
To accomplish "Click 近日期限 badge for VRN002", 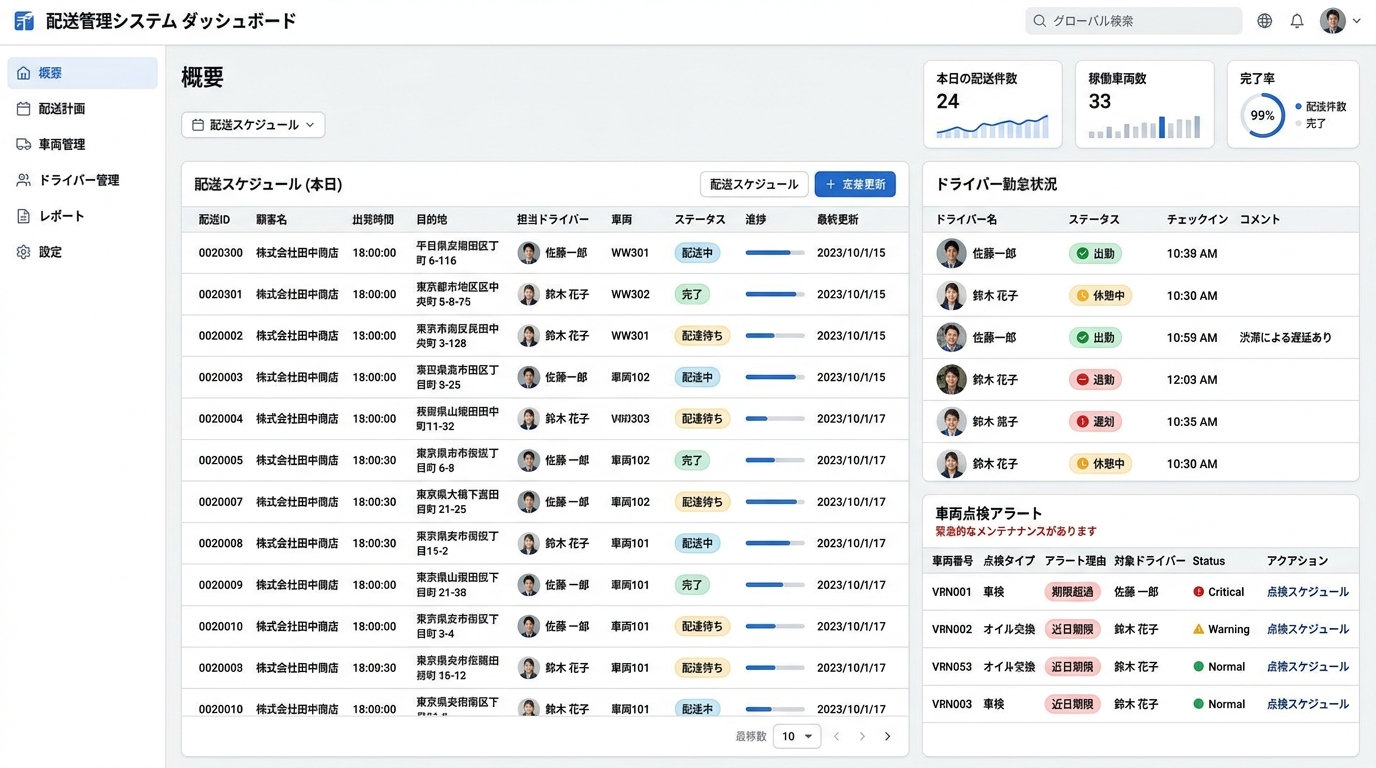I will point(1073,629).
